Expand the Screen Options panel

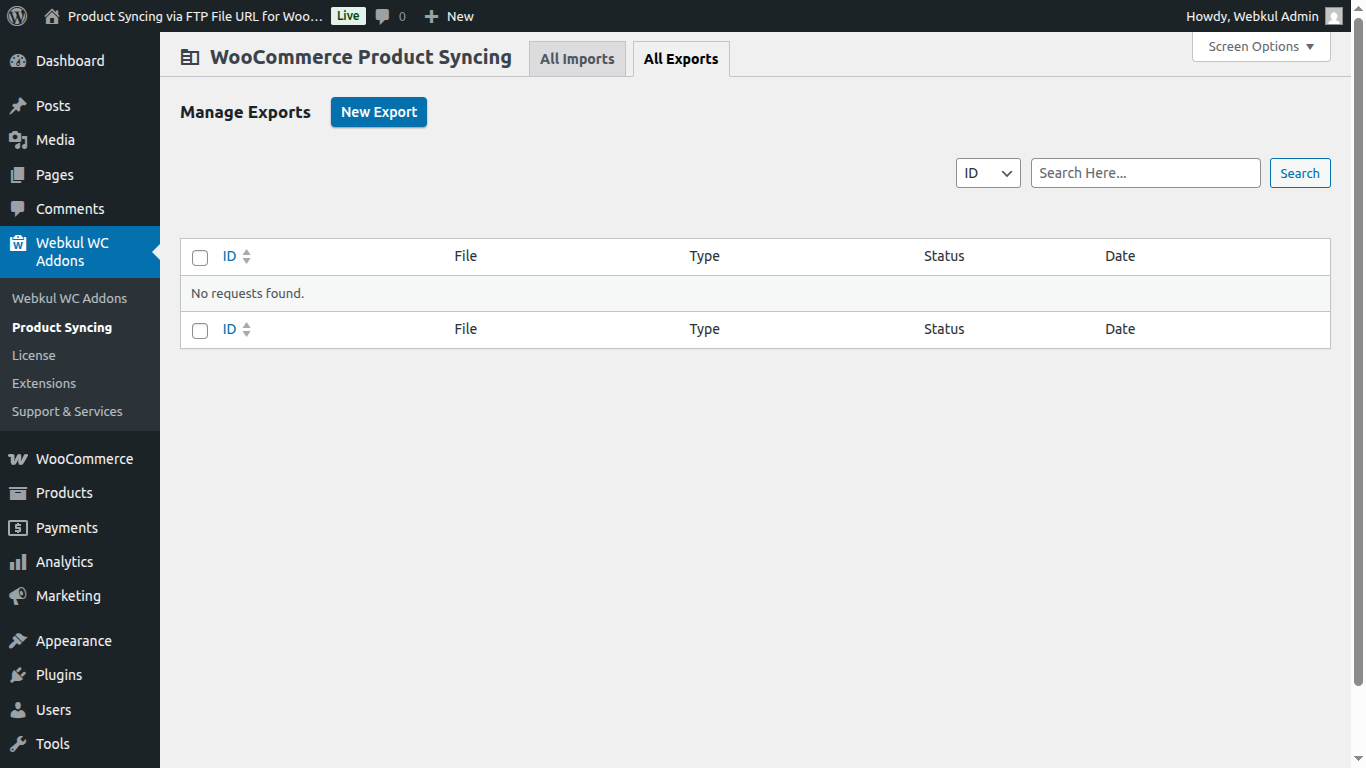[x=1260, y=46]
